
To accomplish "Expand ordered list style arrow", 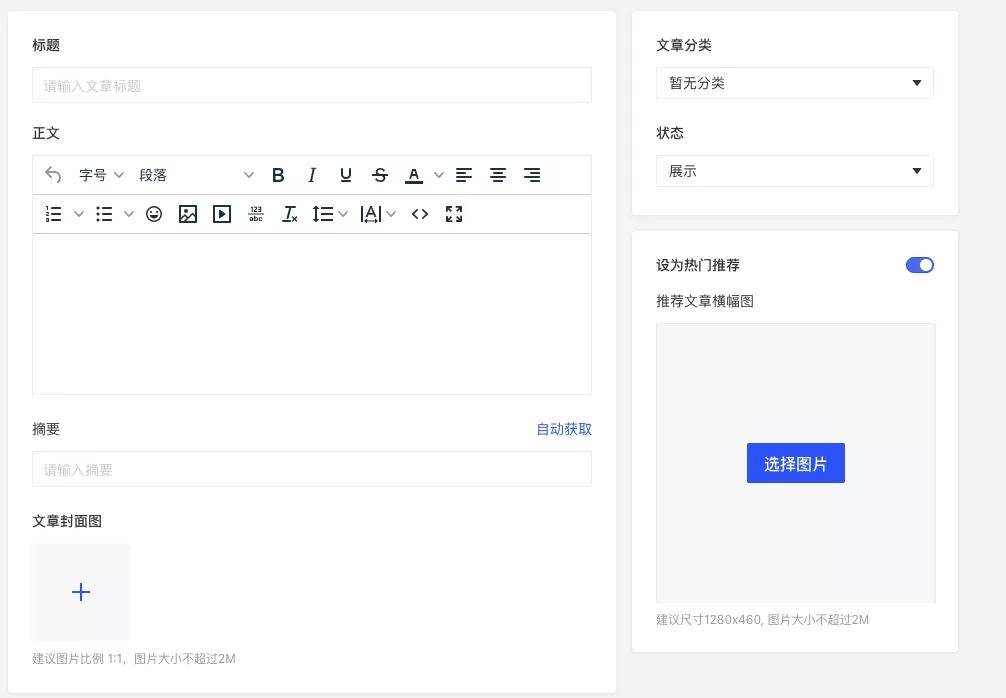I will point(79,214).
